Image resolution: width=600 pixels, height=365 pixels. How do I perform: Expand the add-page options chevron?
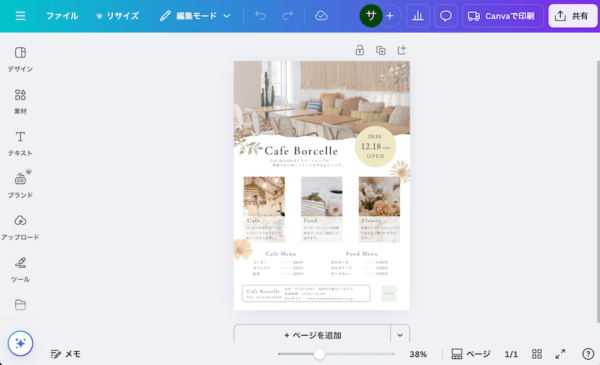(400, 335)
